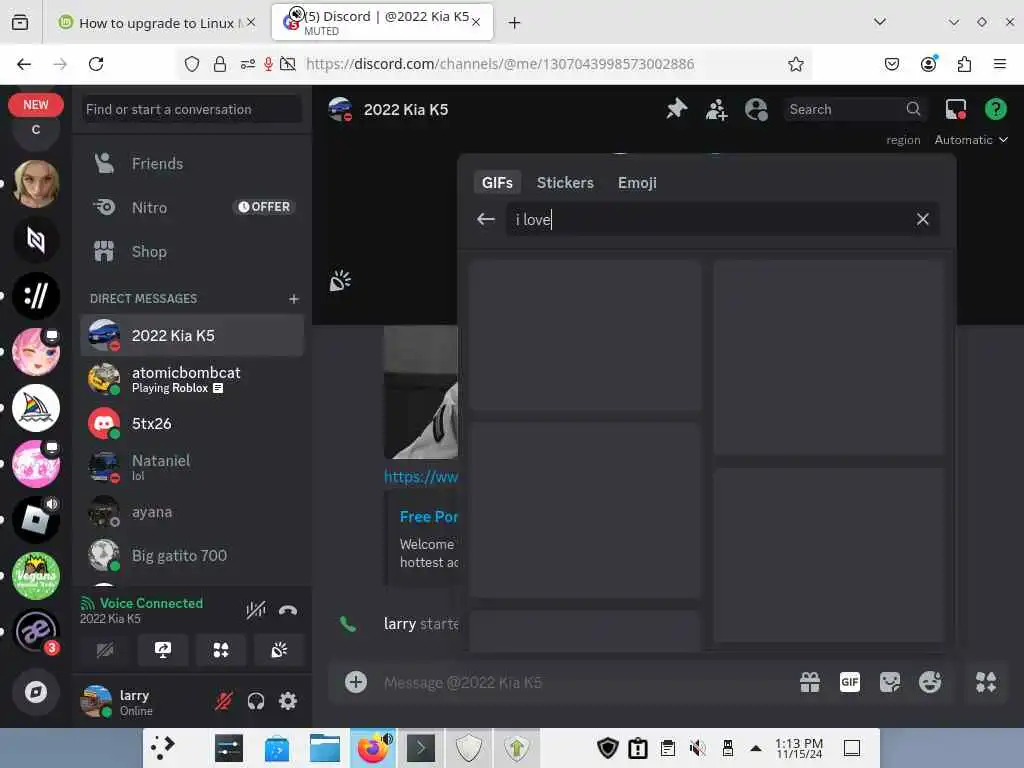
Task: Open GIF picker button in message bar
Action: (850, 682)
